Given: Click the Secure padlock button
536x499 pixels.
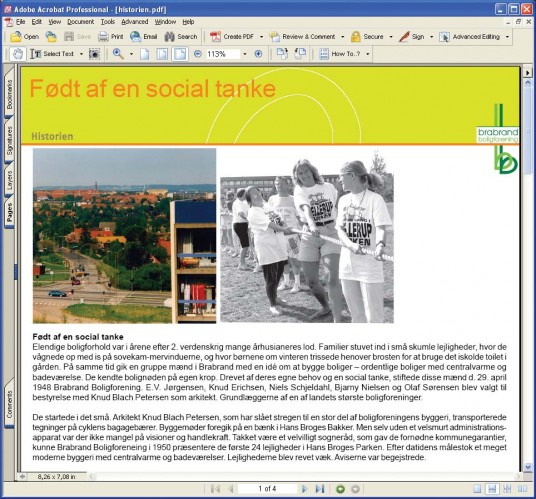Looking at the screenshot, I should click(x=367, y=37).
